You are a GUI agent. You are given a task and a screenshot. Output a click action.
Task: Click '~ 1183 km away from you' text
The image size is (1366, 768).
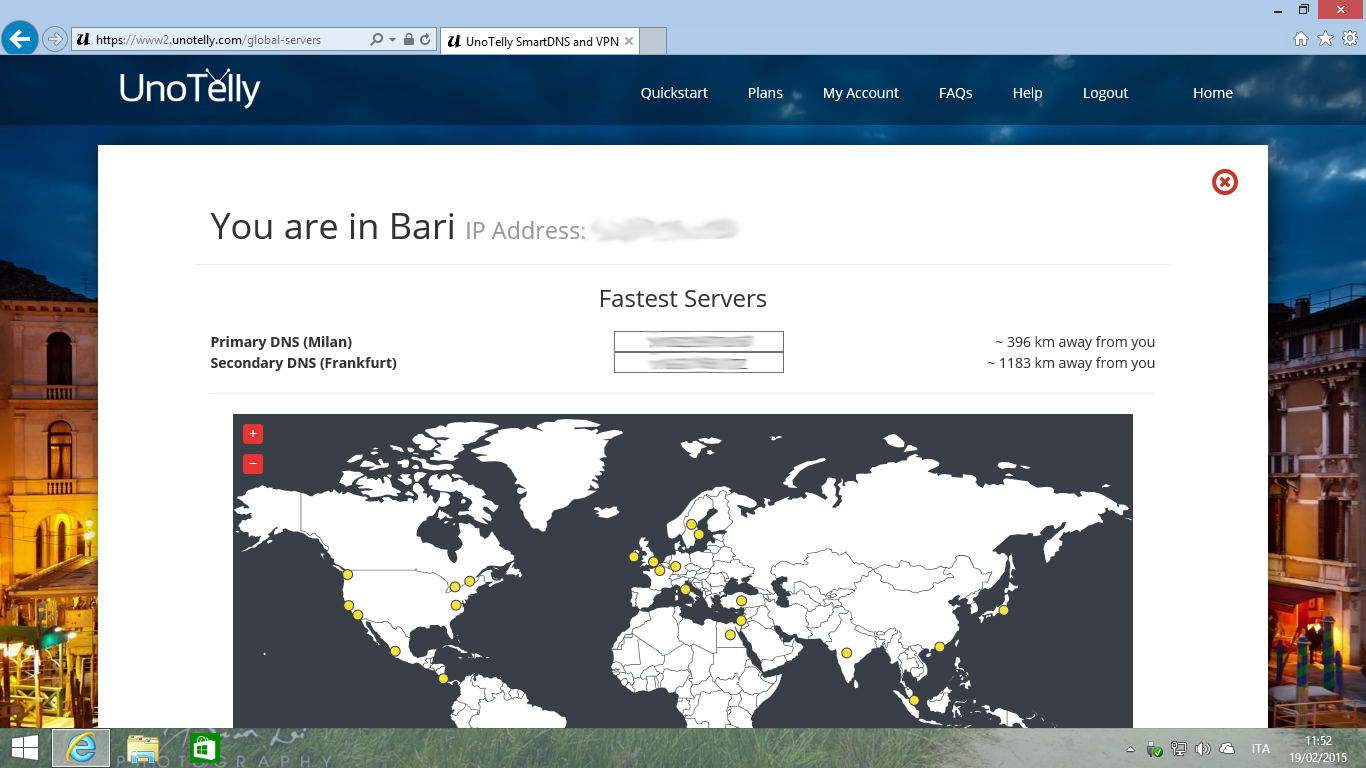(x=1071, y=363)
